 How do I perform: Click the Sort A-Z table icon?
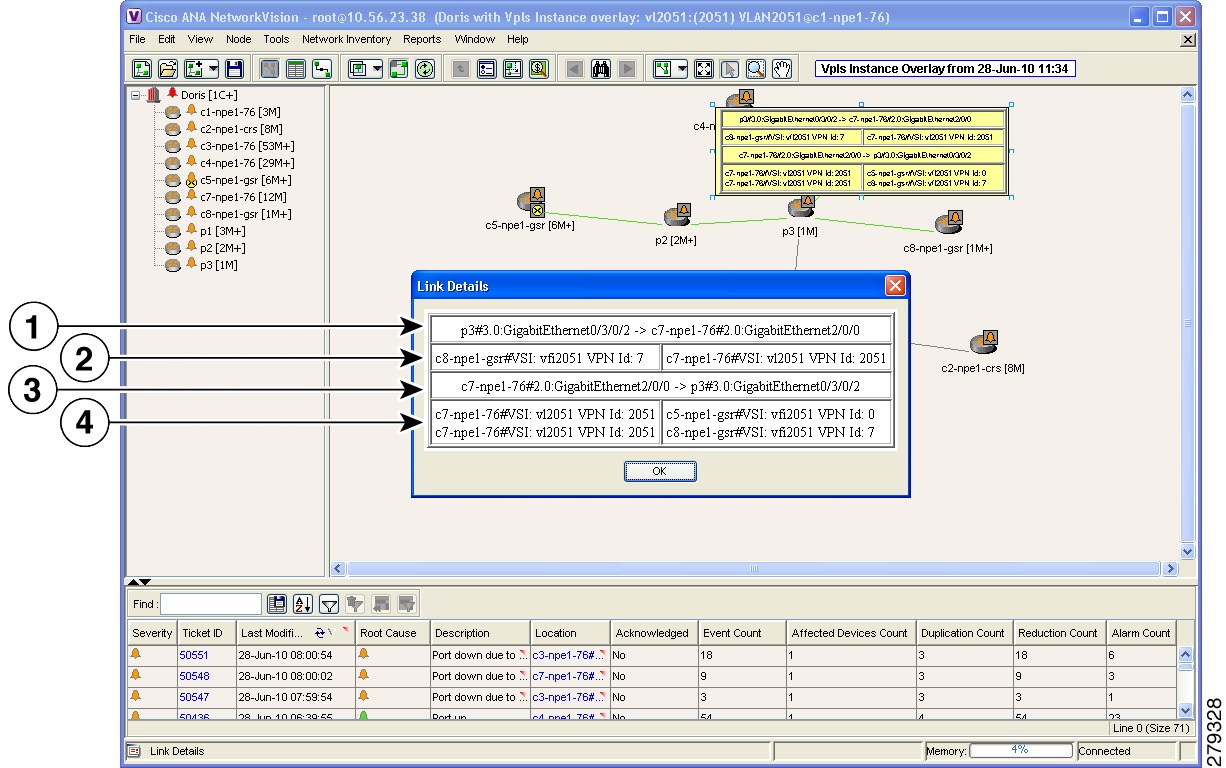click(303, 604)
